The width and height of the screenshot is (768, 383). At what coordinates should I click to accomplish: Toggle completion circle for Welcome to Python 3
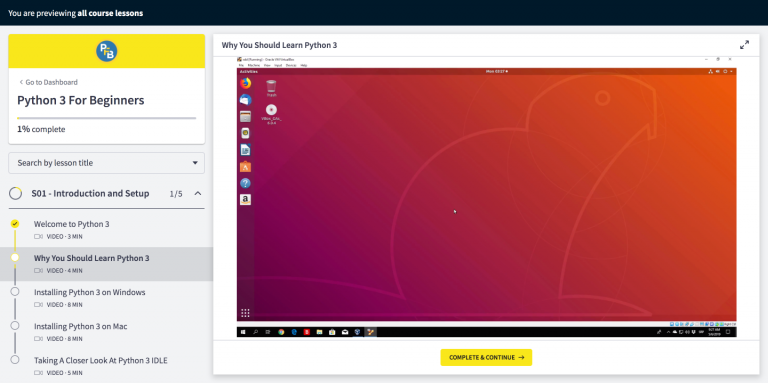pos(15,224)
